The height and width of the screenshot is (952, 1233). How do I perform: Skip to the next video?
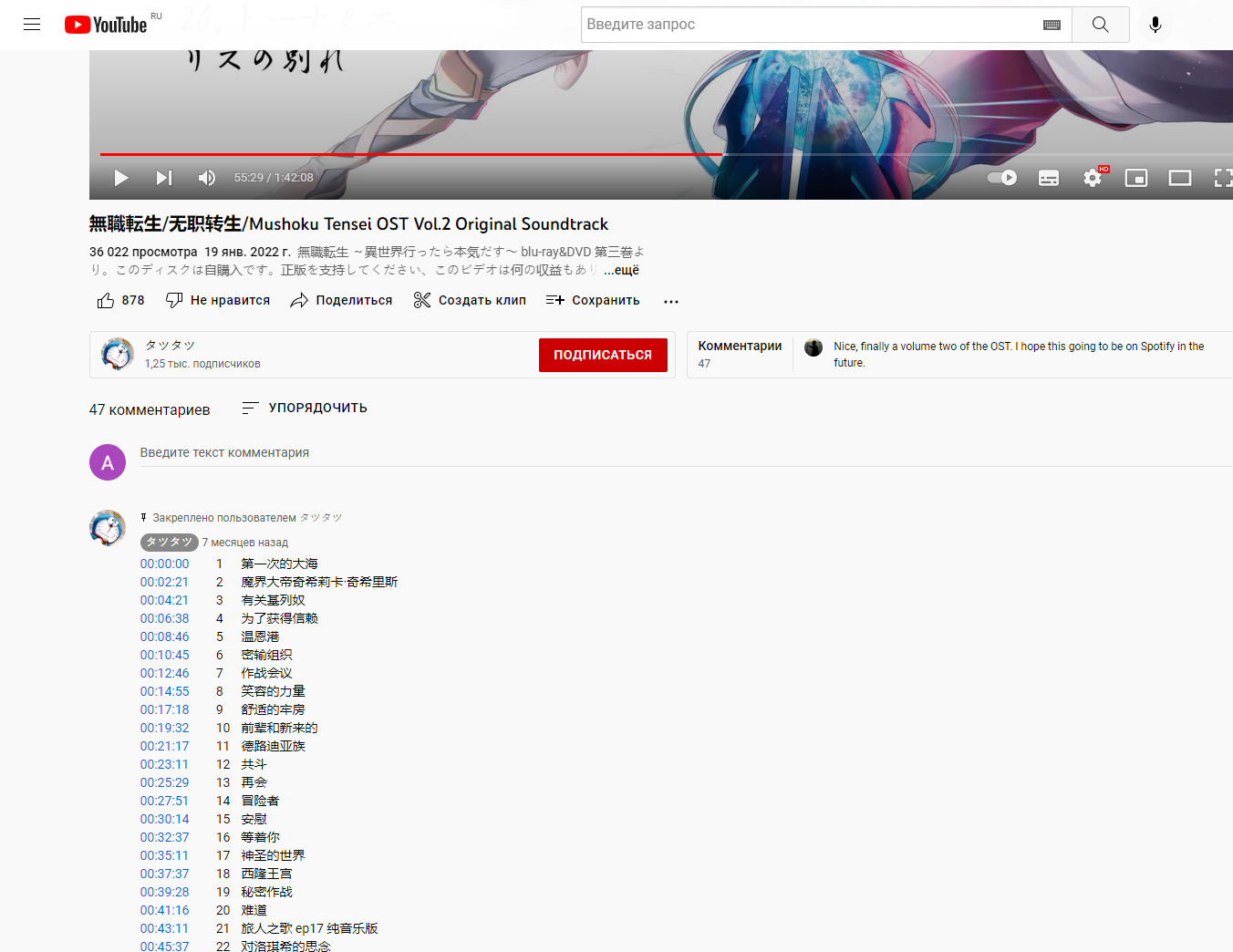(x=164, y=178)
